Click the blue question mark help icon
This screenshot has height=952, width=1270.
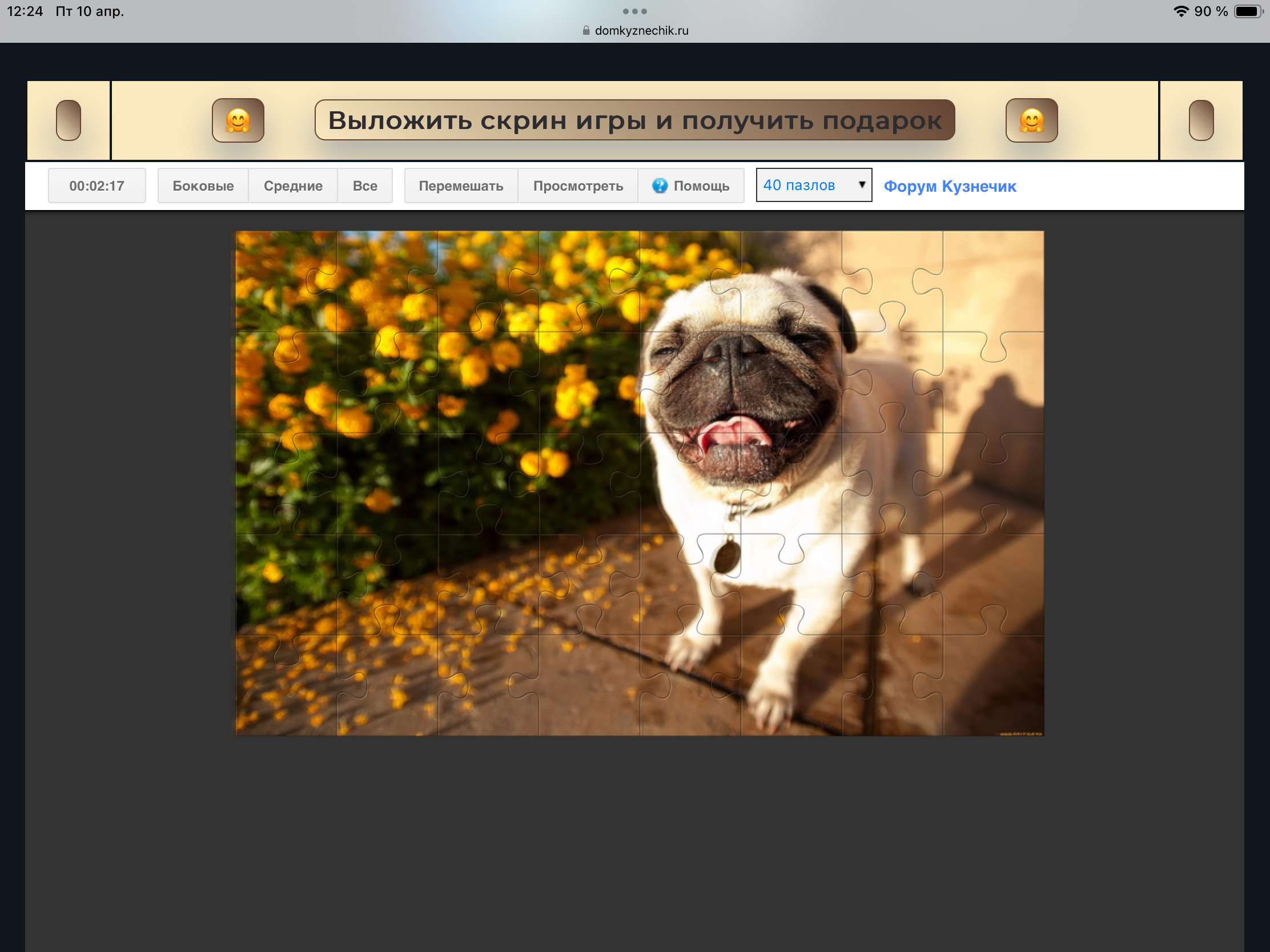point(660,185)
